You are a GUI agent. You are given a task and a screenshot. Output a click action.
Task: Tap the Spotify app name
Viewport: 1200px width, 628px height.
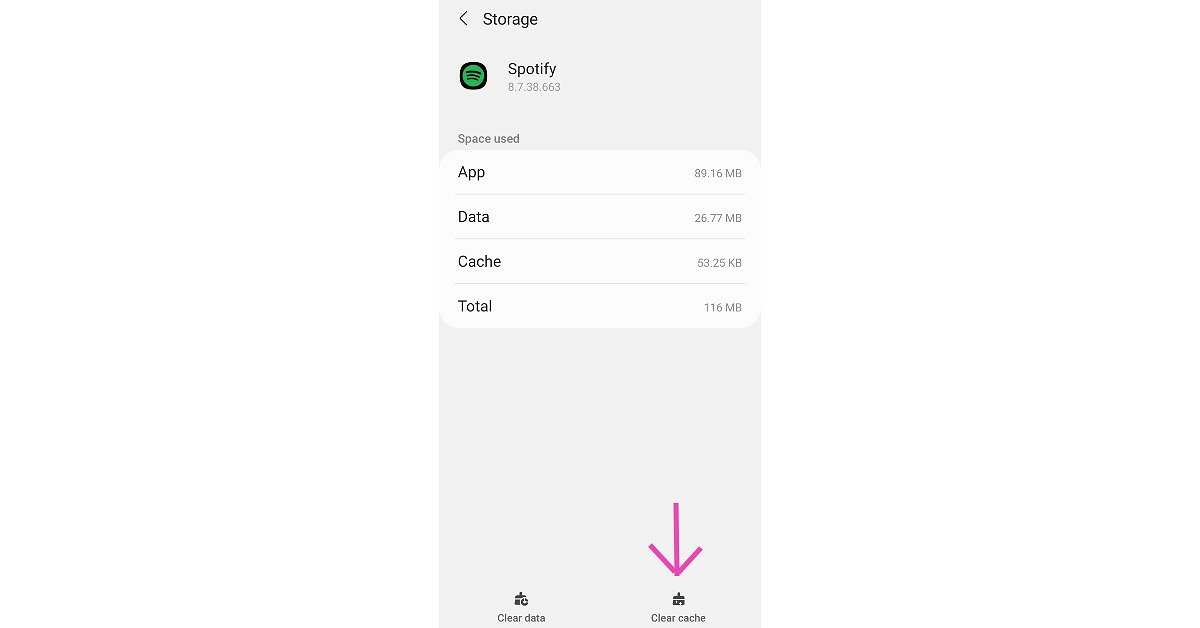[532, 69]
